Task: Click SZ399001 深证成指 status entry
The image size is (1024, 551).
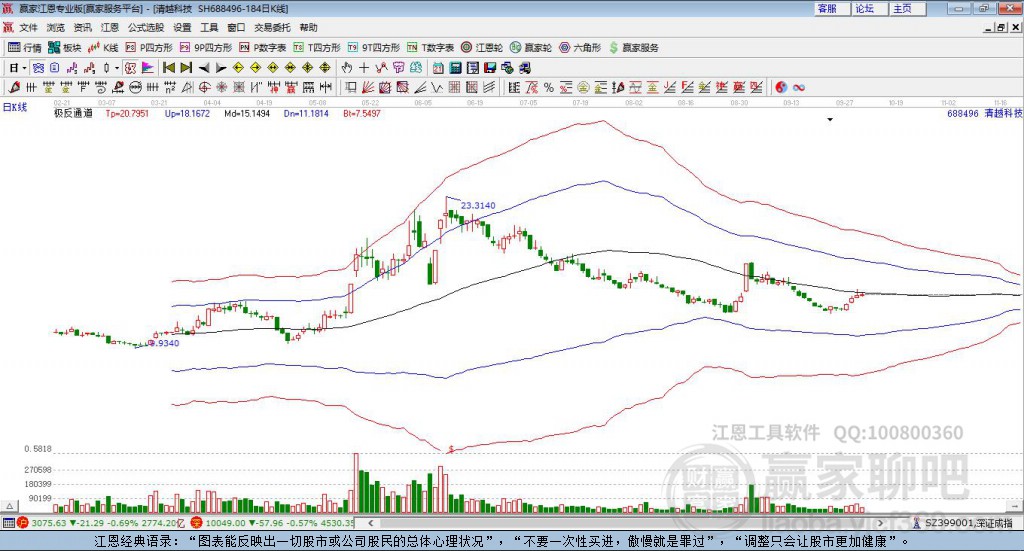Action: click(x=968, y=523)
